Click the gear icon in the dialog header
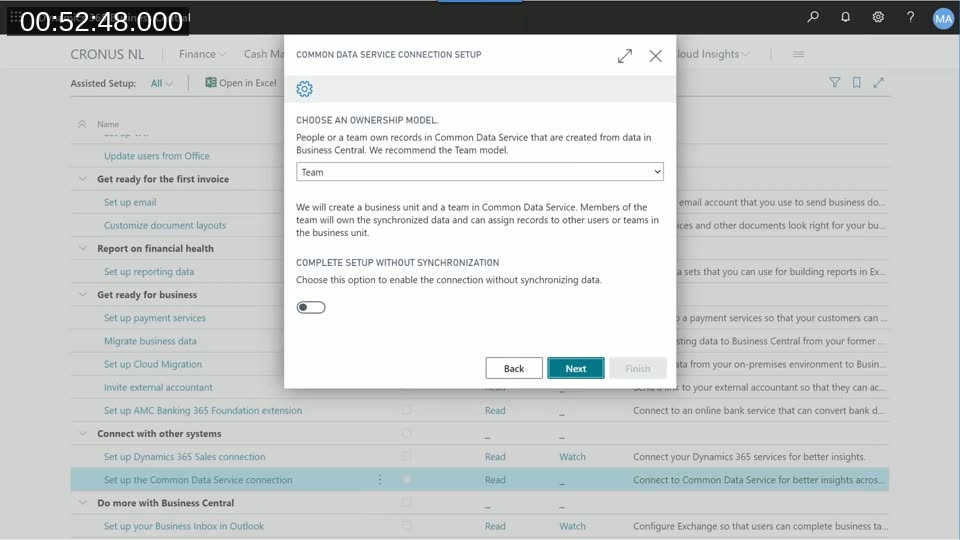Viewport: 960px width, 540px height. point(304,89)
